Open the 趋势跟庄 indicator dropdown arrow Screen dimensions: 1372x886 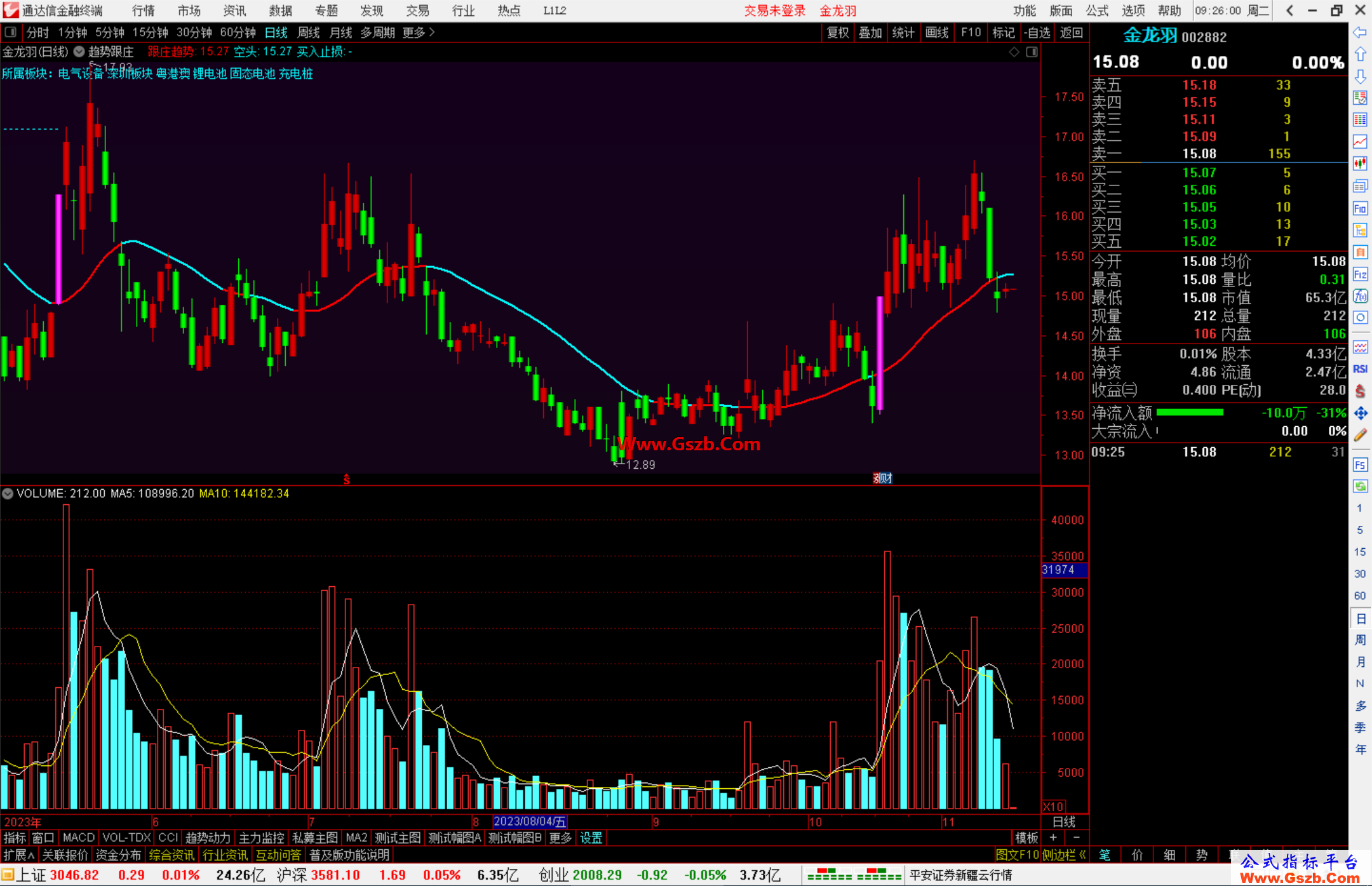point(79,52)
